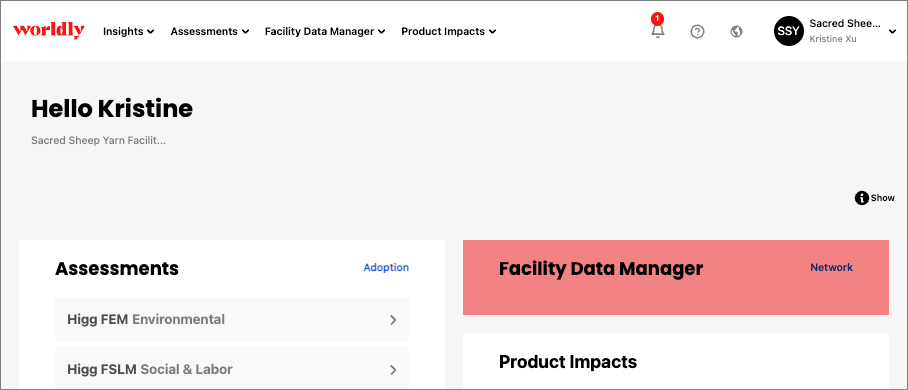Open the Insights menu
The height and width of the screenshot is (390, 908).
tap(129, 32)
